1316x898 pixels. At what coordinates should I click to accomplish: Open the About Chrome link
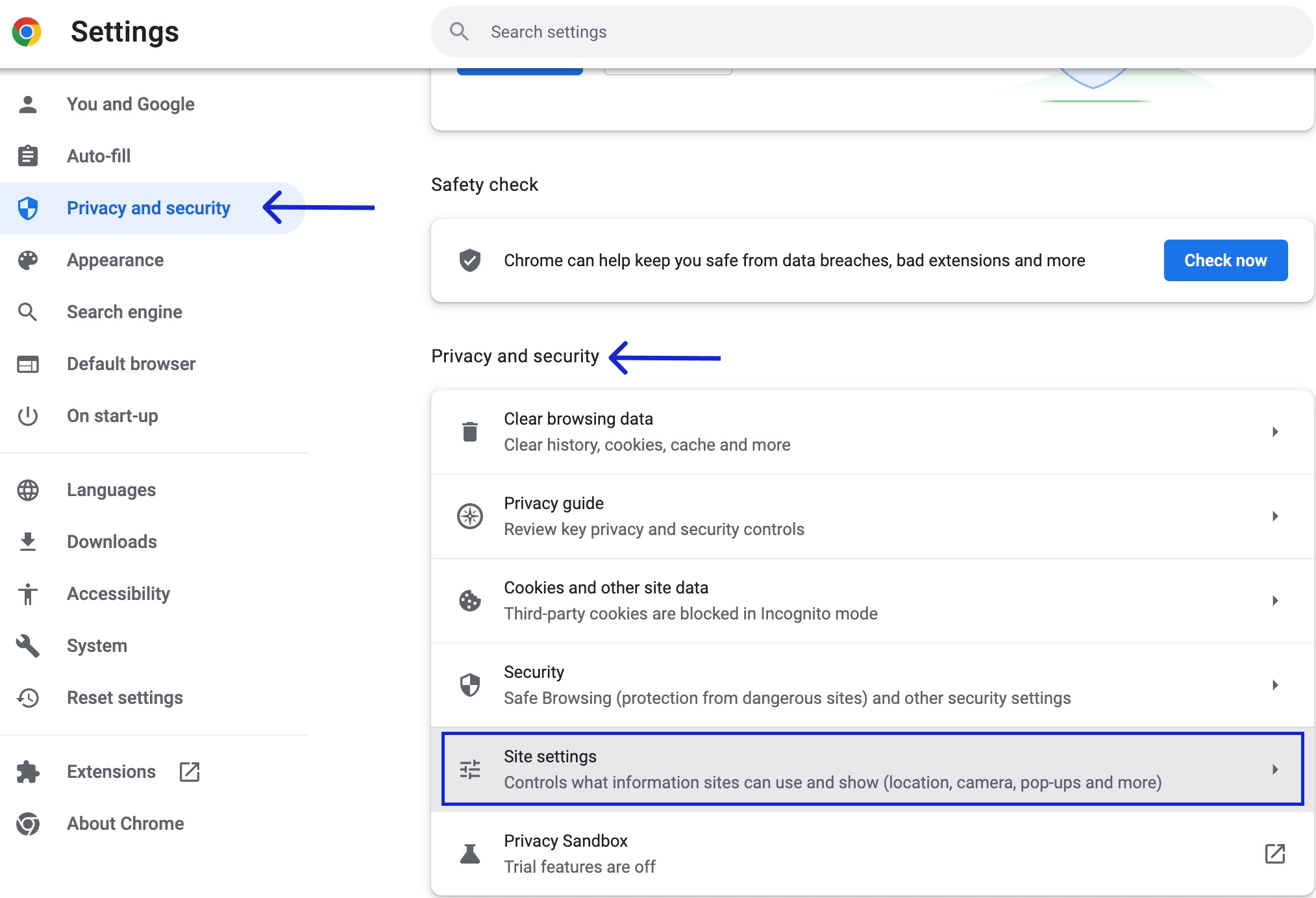pyautogui.click(x=125, y=823)
